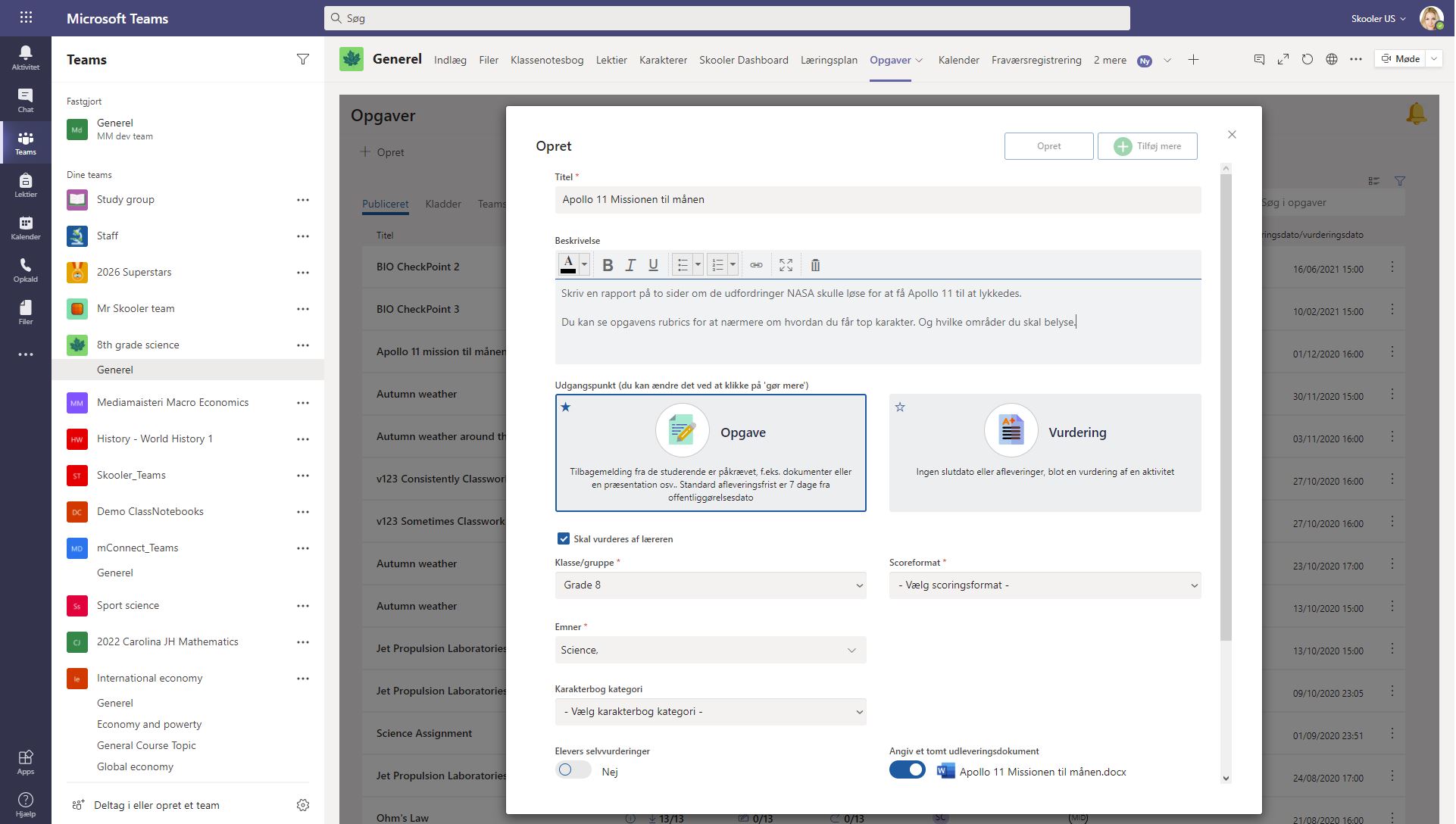Open the Klassenotesbog tab
The height and width of the screenshot is (824, 1456).
pyautogui.click(x=548, y=60)
